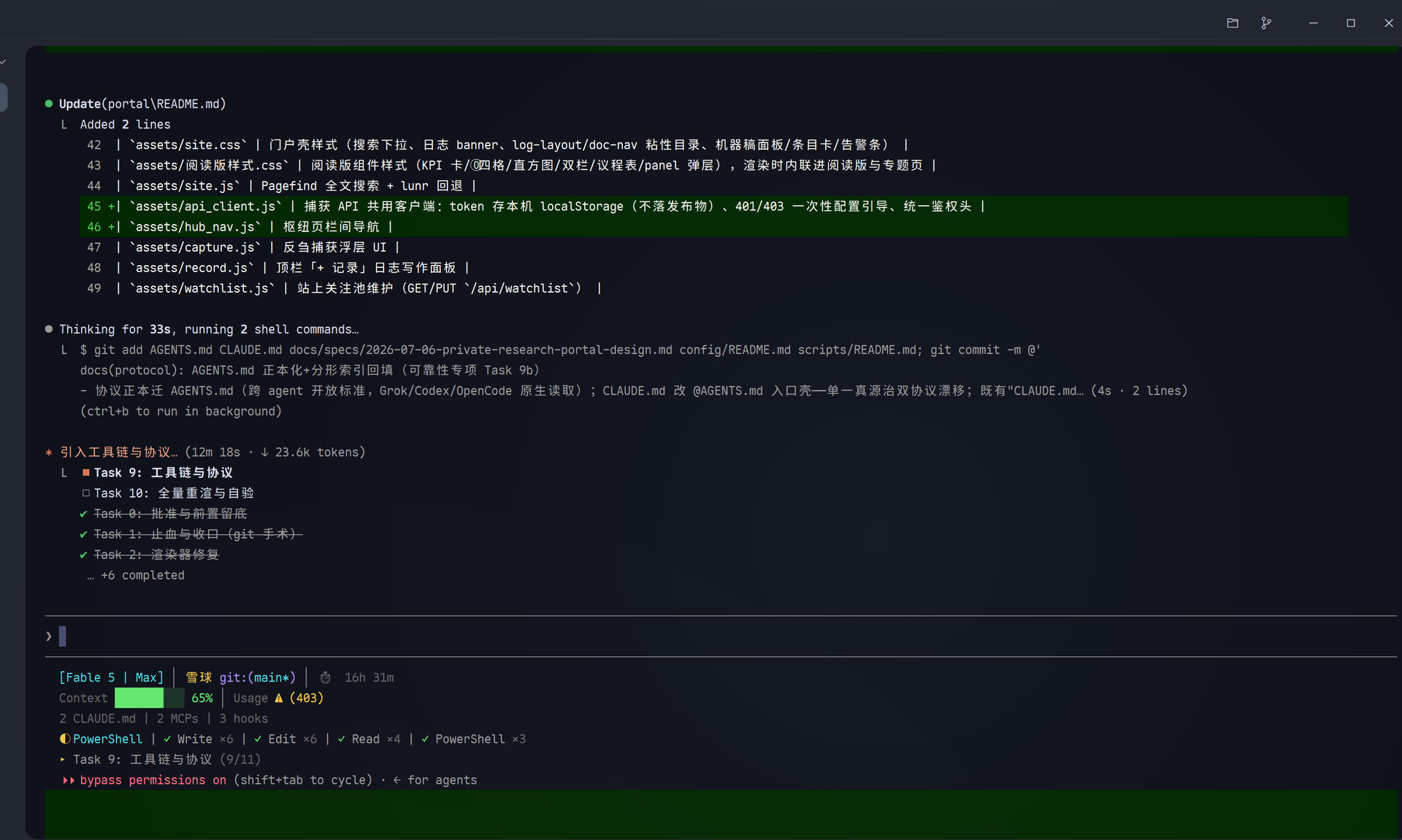Click the half-circle PowerShell status icon
The height and width of the screenshot is (840, 1402).
(65, 739)
